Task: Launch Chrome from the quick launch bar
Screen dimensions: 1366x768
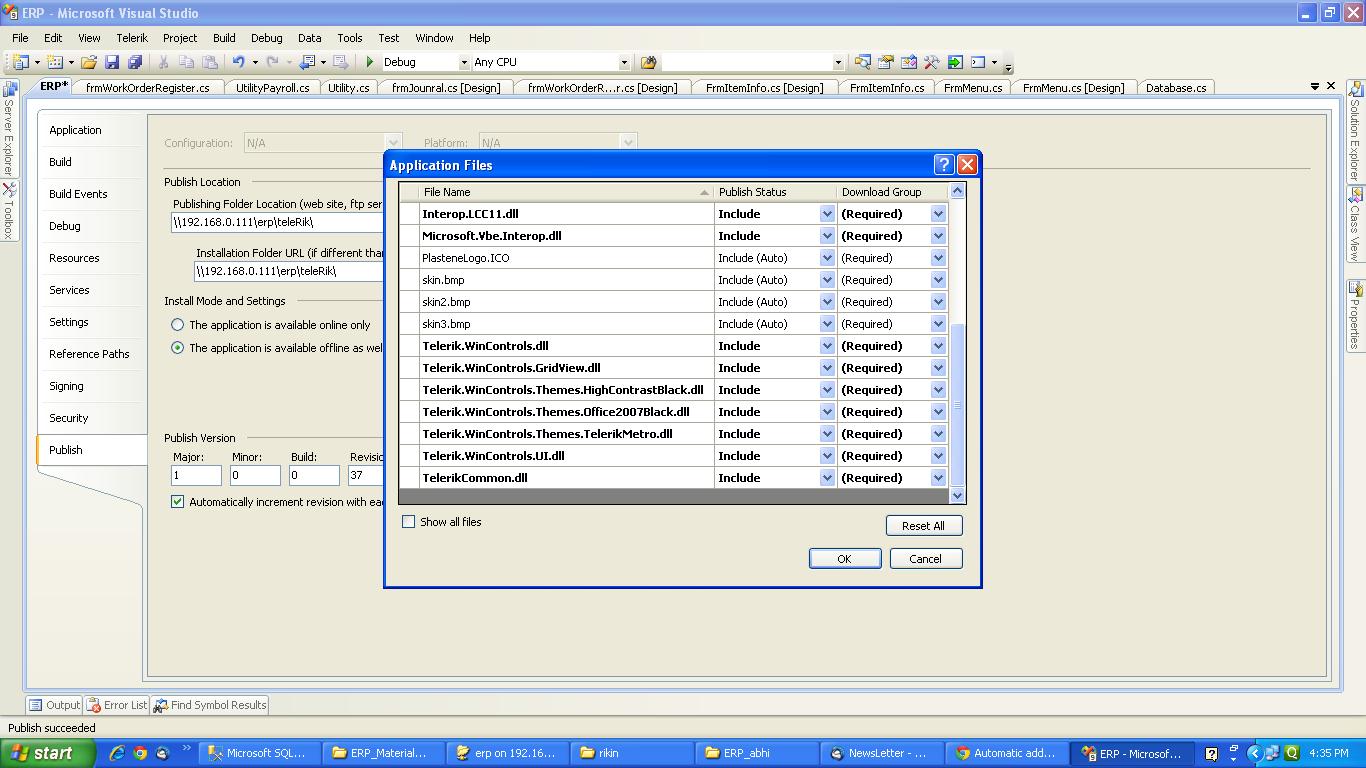Action: point(140,753)
